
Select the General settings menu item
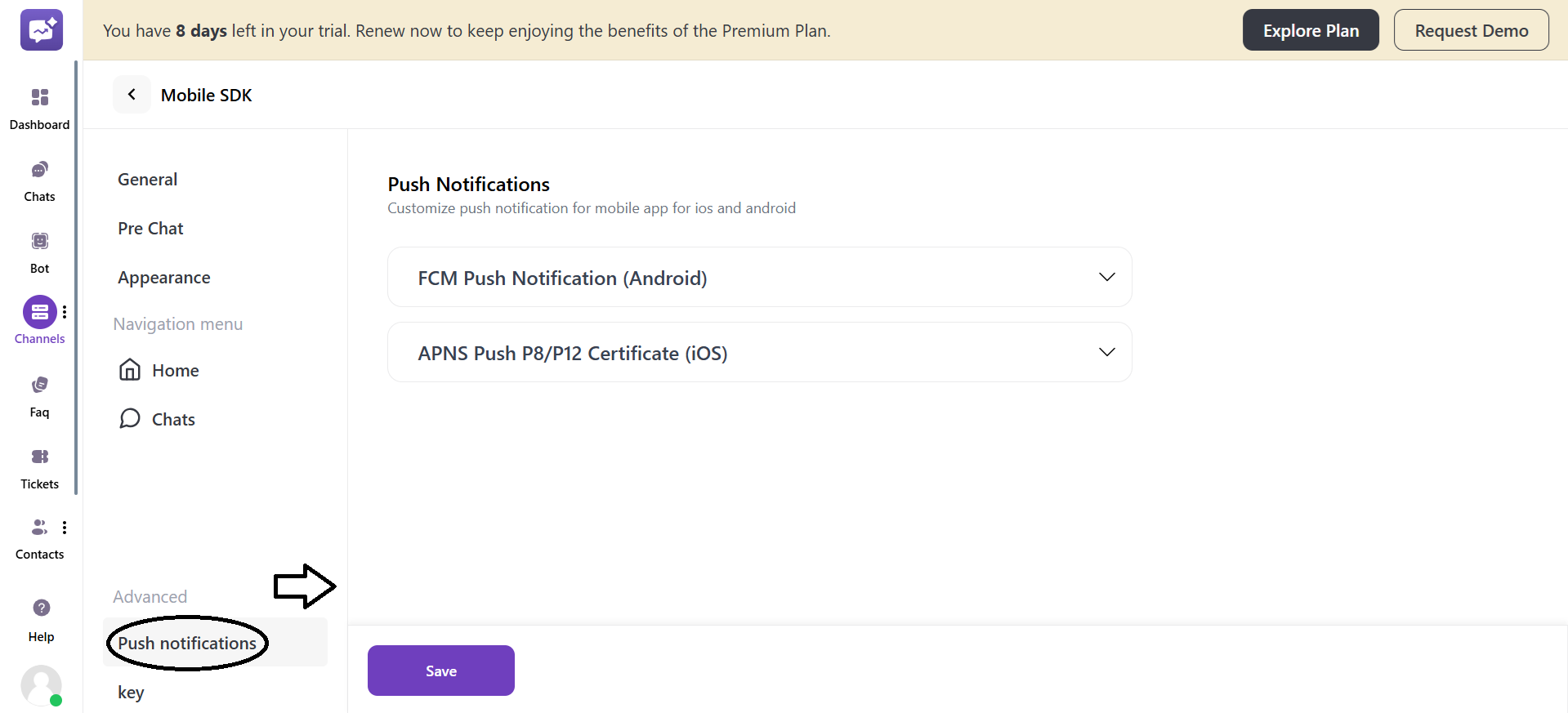(147, 179)
